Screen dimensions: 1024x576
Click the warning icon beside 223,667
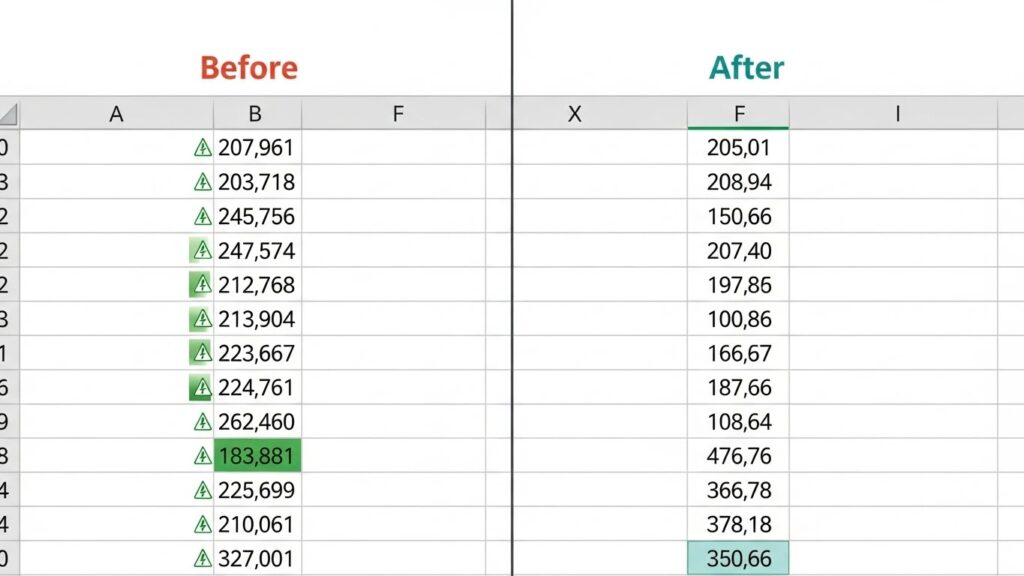203,353
